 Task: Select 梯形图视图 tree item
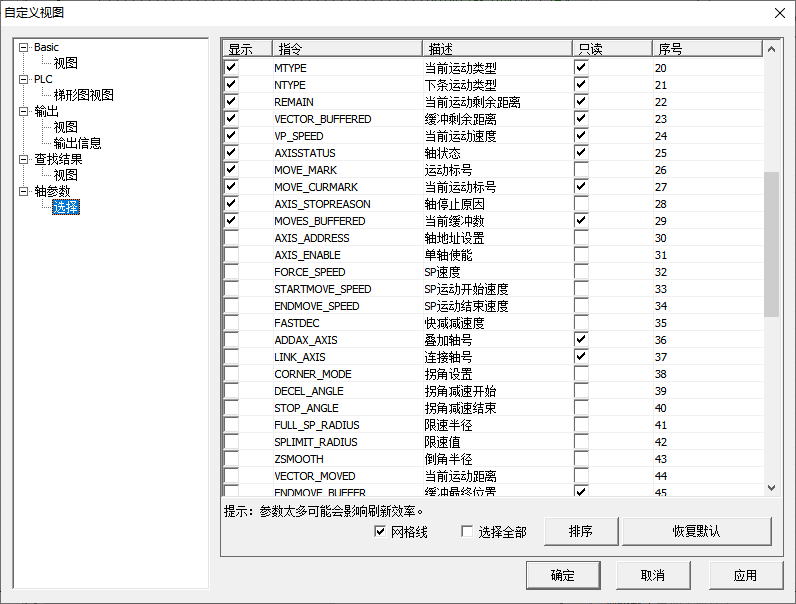click(83, 95)
